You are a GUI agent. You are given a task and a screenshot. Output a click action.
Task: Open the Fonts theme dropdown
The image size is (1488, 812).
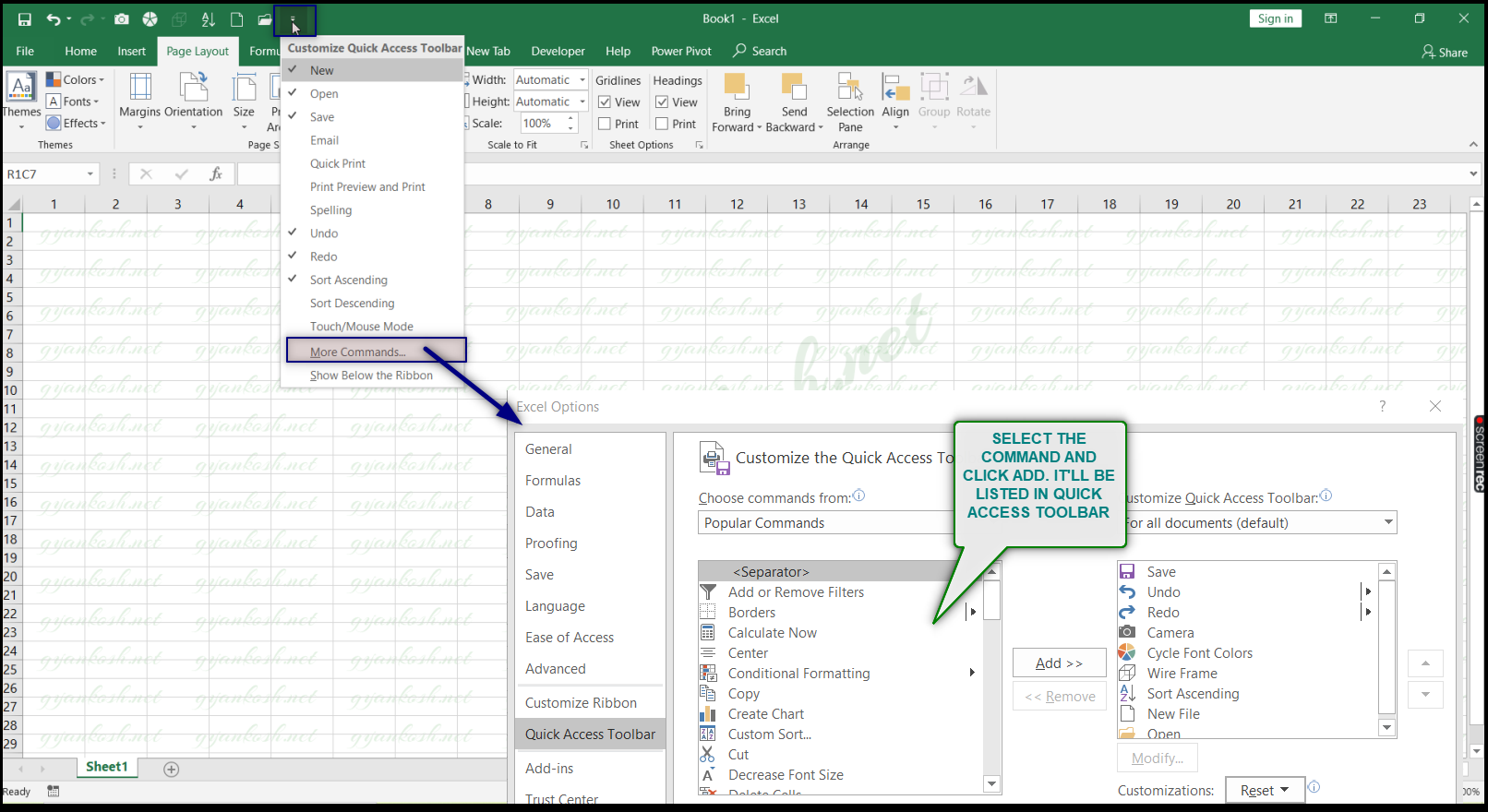coord(73,101)
